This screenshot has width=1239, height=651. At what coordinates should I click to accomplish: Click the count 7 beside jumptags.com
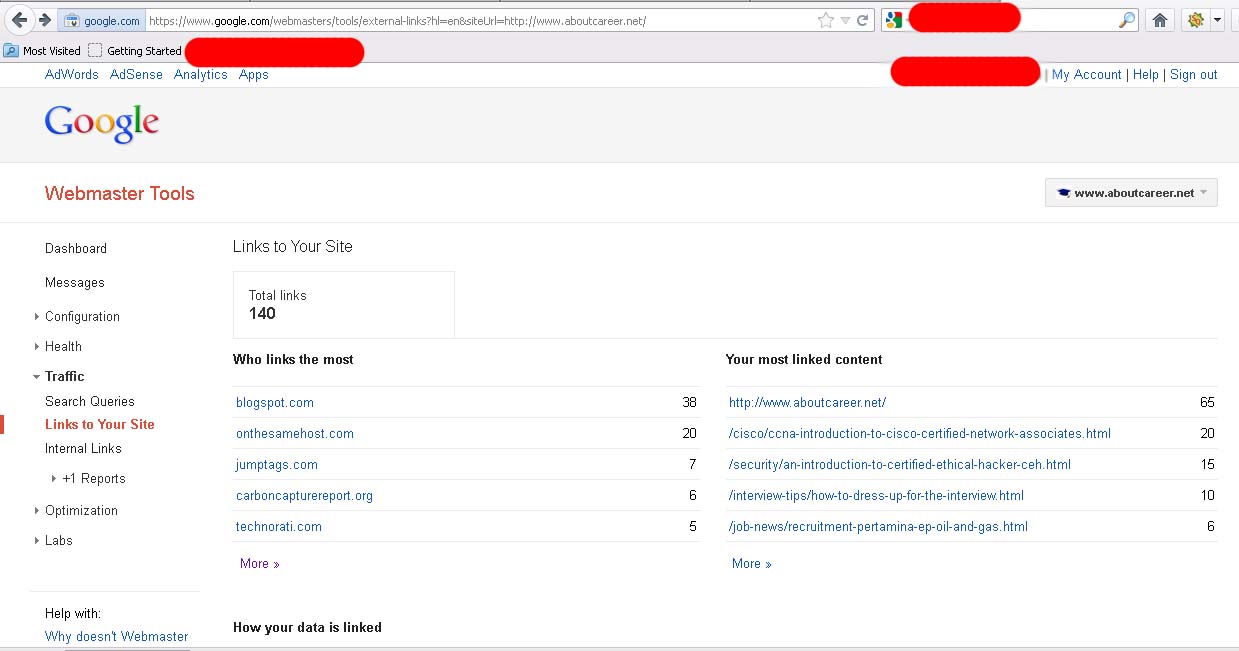pyautogui.click(x=693, y=465)
